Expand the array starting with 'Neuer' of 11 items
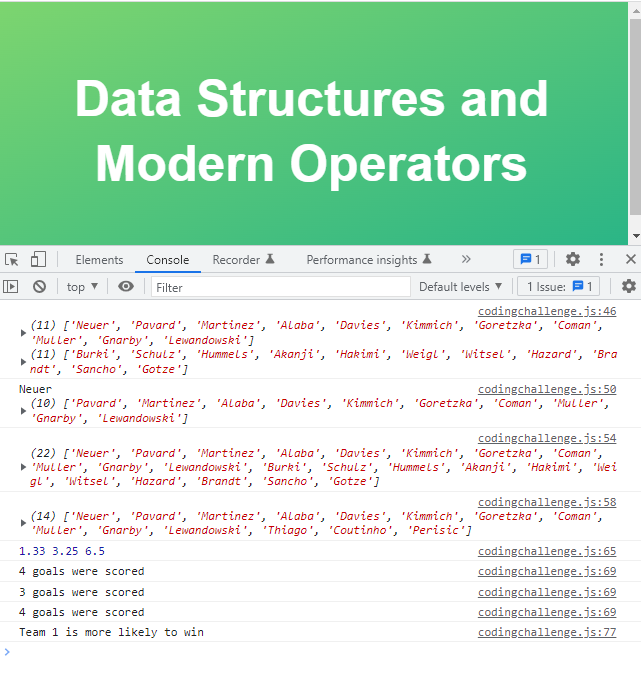 pyautogui.click(x=23, y=333)
